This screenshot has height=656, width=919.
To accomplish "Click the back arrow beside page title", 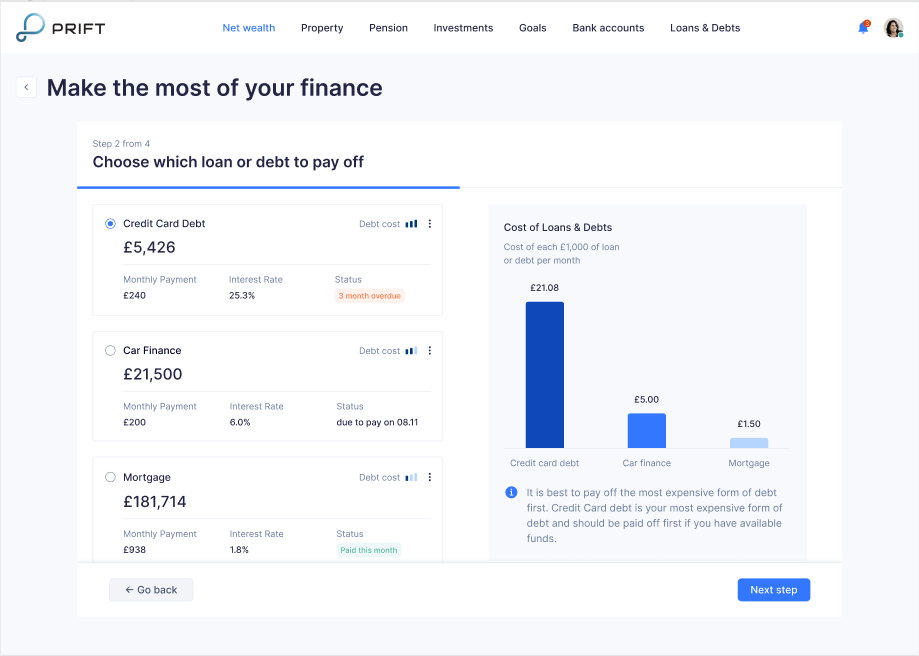I will click(x=26, y=87).
